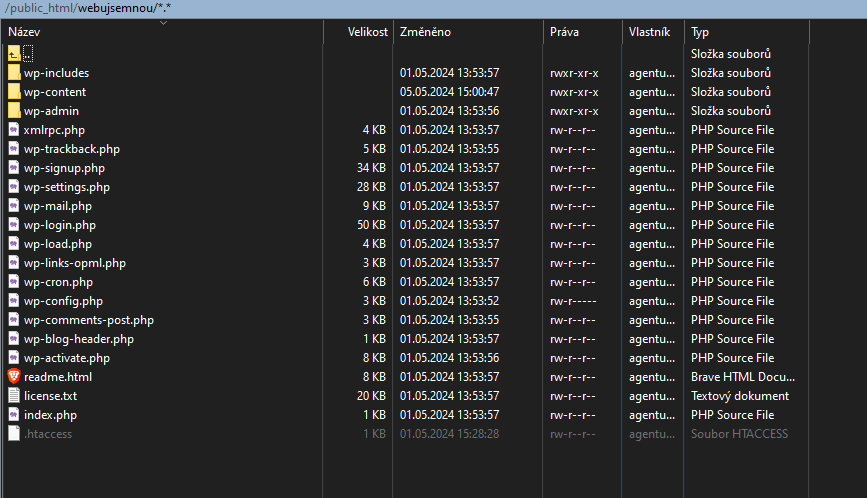
Task: Select the readme.html file name
Action: pos(58,376)
